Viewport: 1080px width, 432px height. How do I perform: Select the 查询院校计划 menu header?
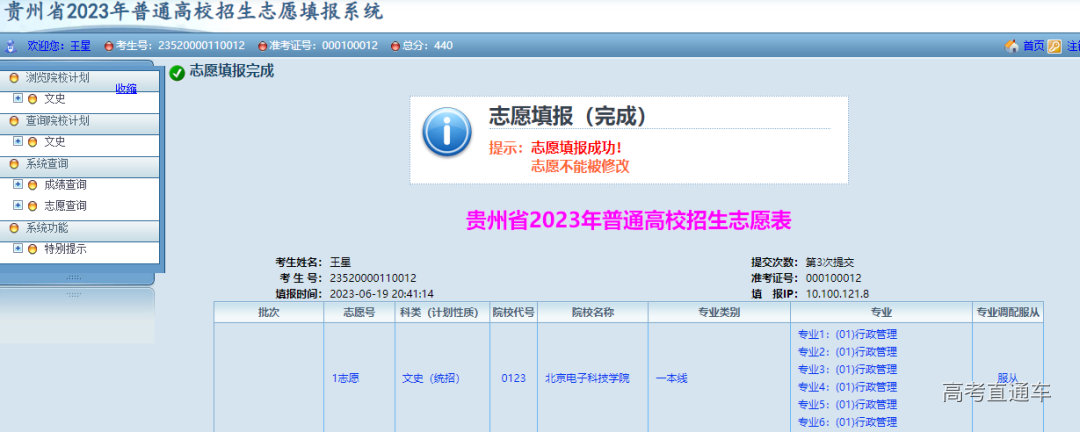(57, 120)
